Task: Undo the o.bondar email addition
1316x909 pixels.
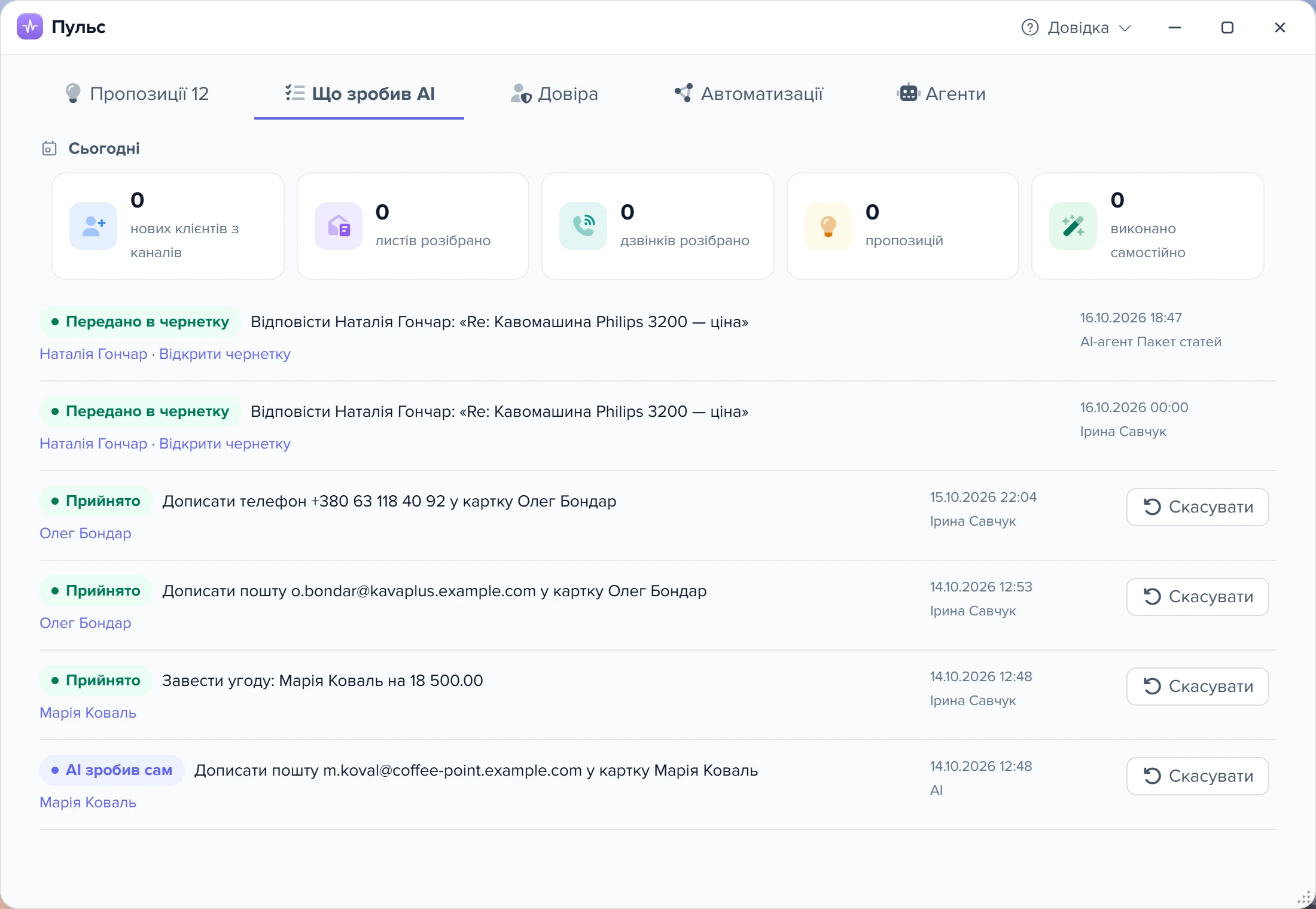Action: (x=1198, y=597)
